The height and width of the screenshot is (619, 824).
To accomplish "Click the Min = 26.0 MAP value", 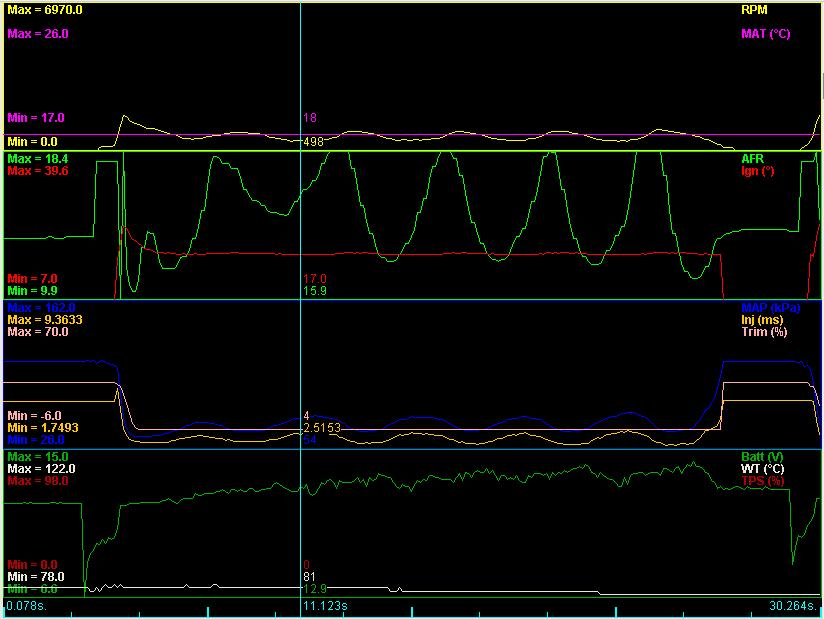I will point(36,440).
